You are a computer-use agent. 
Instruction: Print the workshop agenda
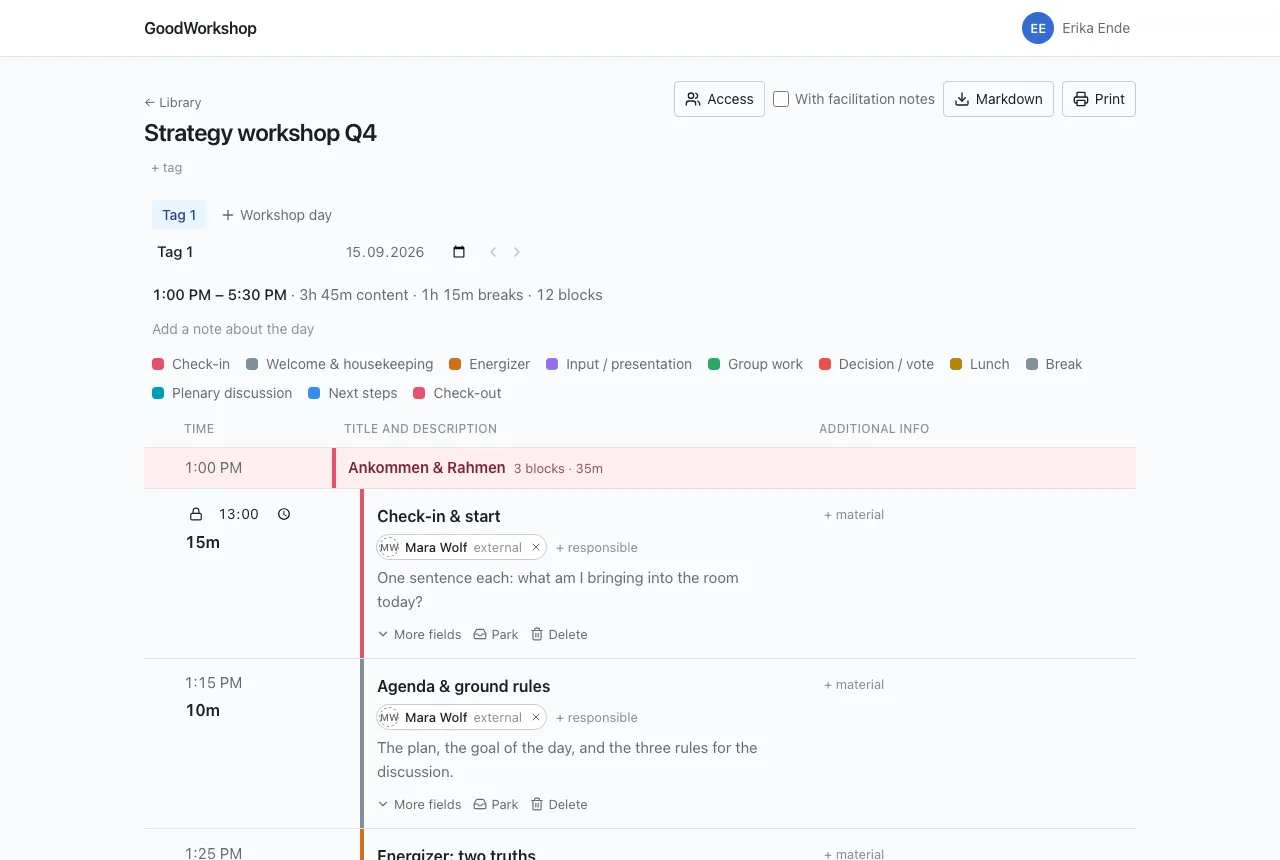[1098, 99]
